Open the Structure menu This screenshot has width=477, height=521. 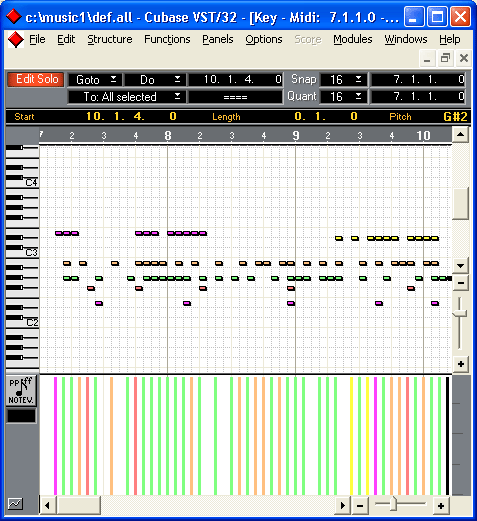(110, 39)
